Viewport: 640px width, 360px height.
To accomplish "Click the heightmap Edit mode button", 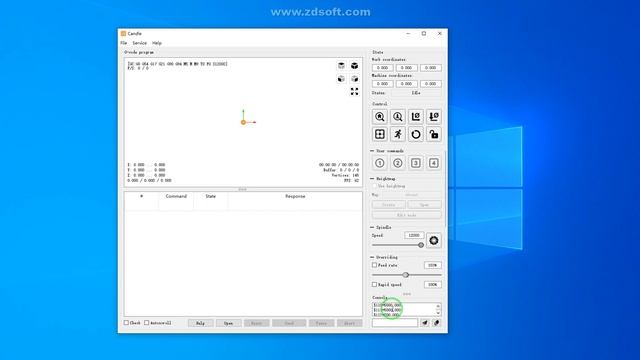I will click(x=407, y=215).
